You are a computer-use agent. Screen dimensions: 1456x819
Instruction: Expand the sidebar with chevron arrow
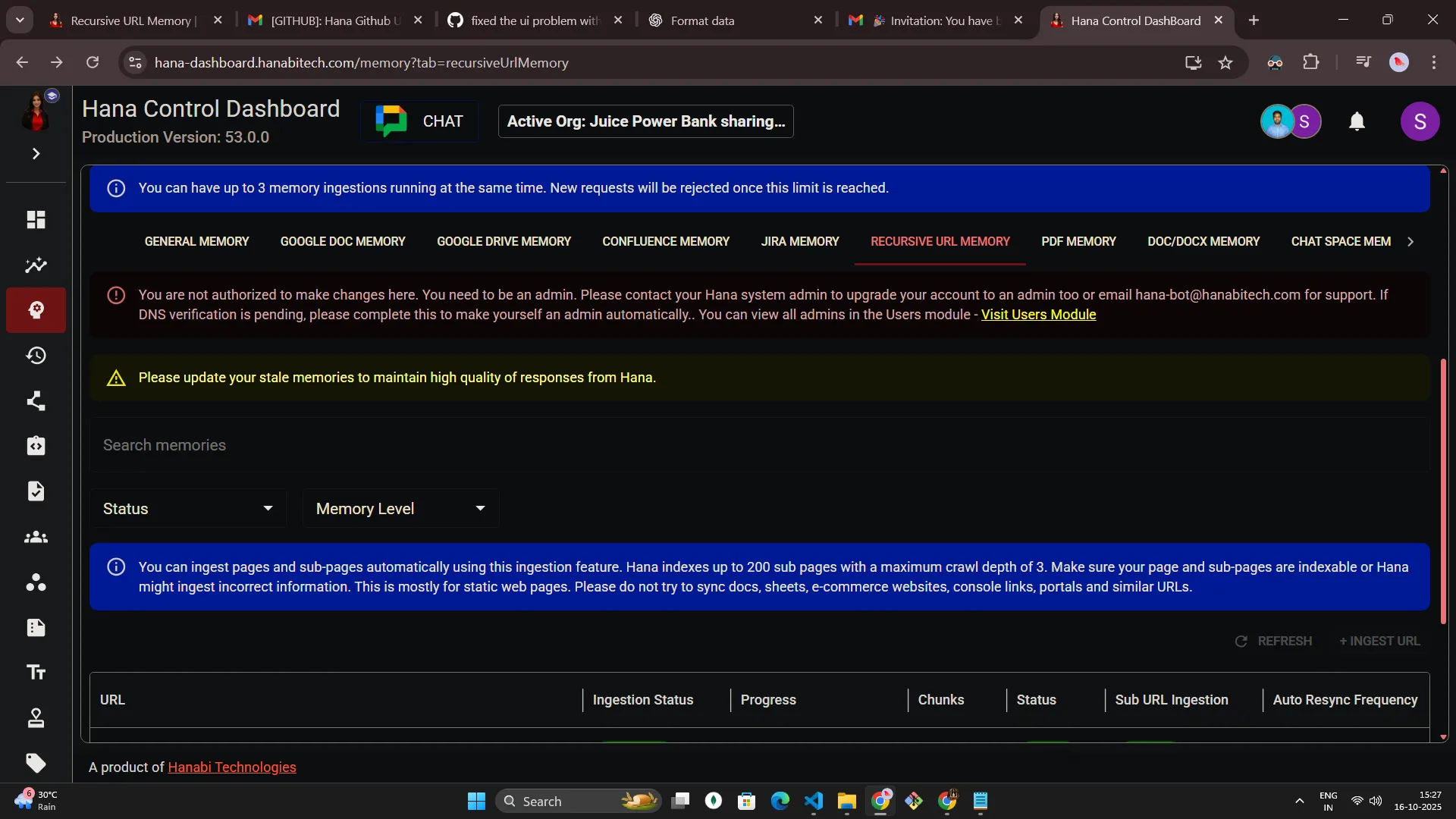coord(36,154)
